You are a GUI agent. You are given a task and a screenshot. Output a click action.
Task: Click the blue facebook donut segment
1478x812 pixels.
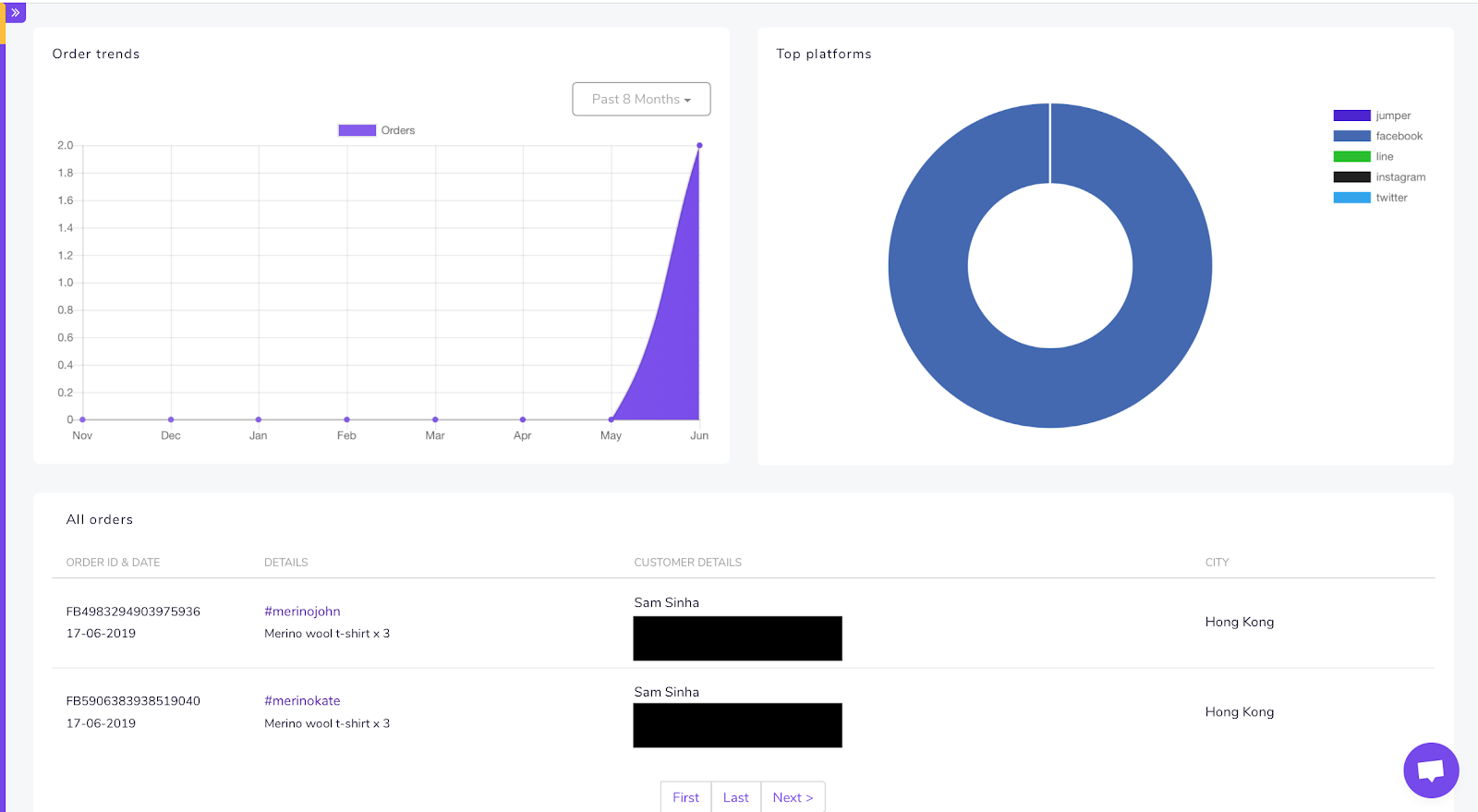click(1050, 388)
